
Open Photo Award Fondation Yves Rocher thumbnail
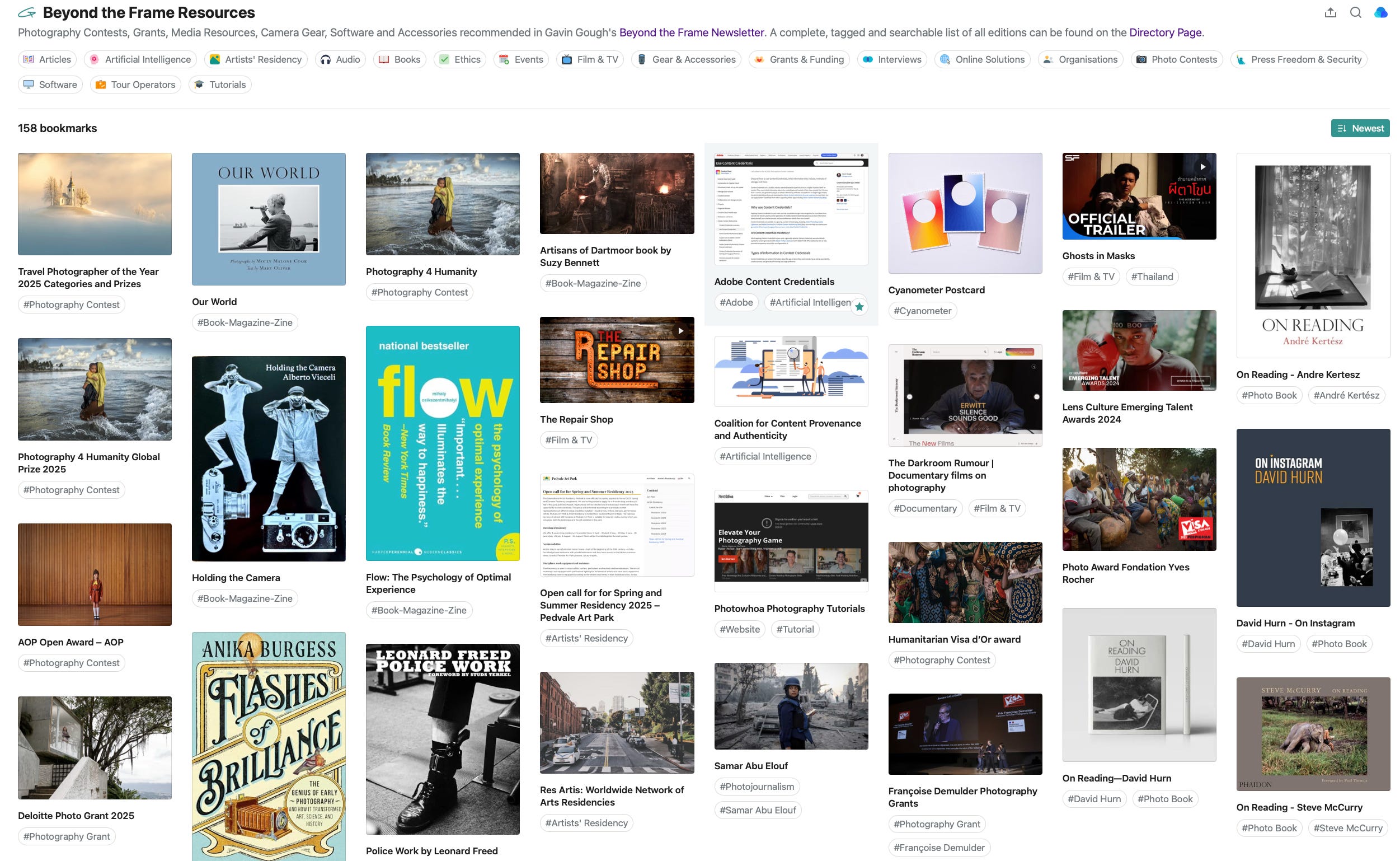pyautogui.click(x=1139, y=499)
